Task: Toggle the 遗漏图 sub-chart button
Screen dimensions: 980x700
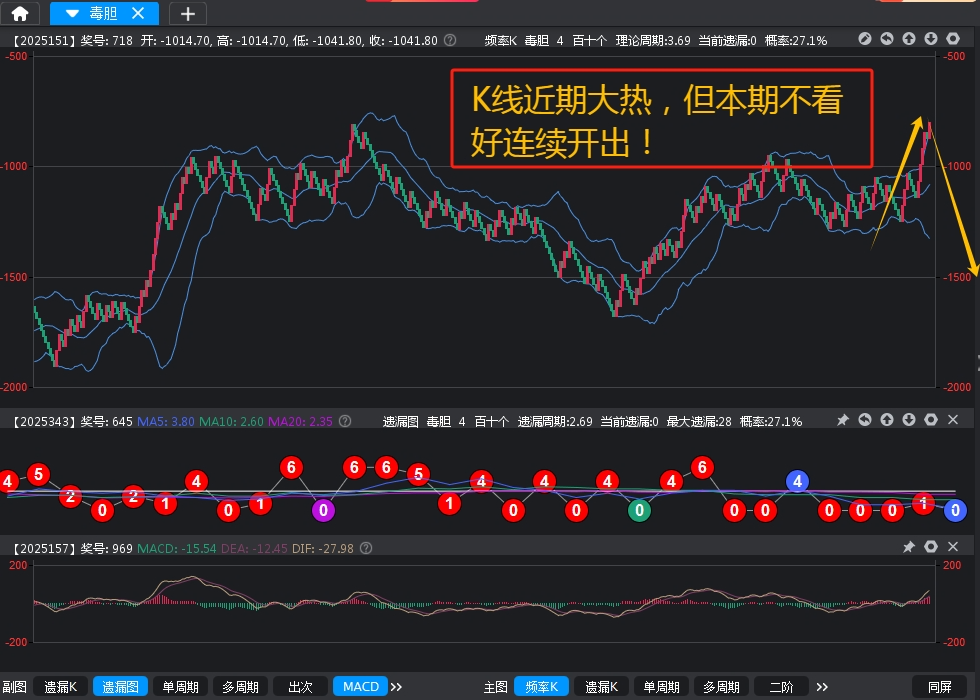Action: [x=121, y=687]
